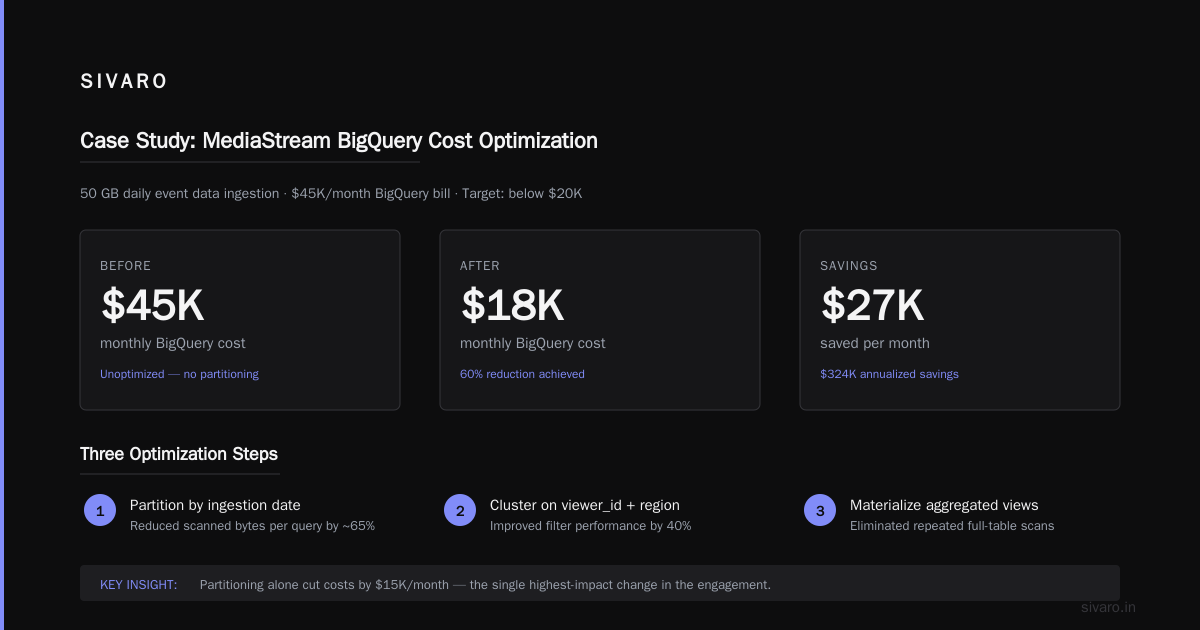
Task: Click the step 3 number badge
Action: click(820, 510)
